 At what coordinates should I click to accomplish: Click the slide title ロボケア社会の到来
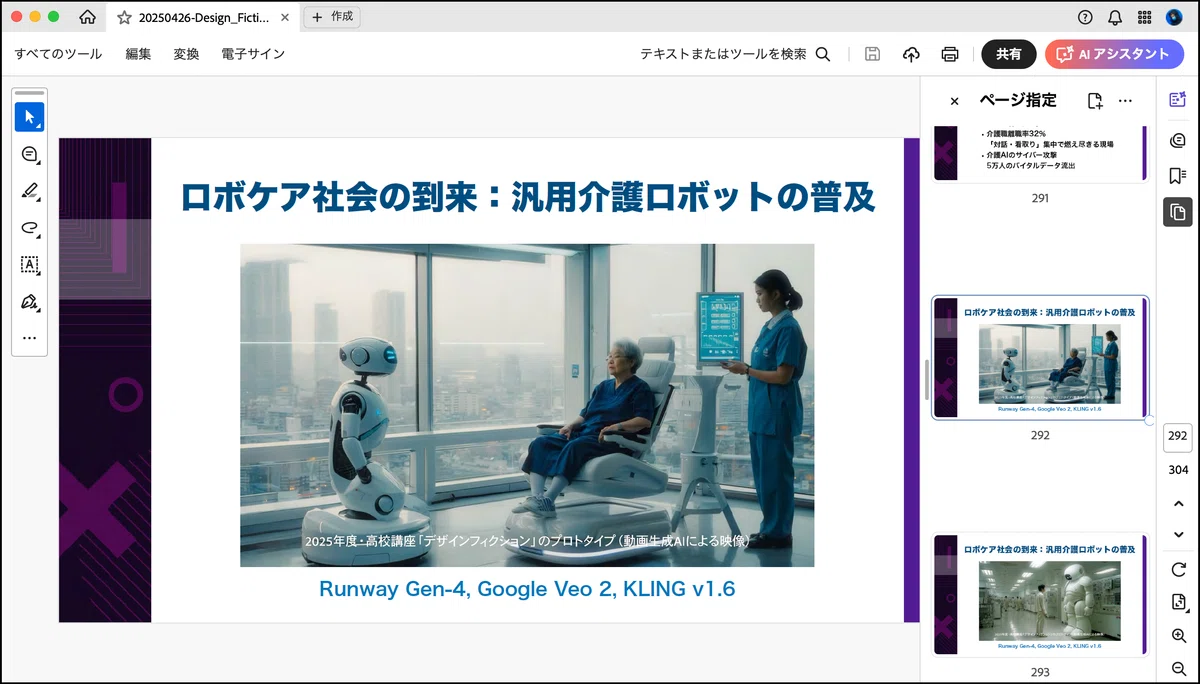pos(527,197)
